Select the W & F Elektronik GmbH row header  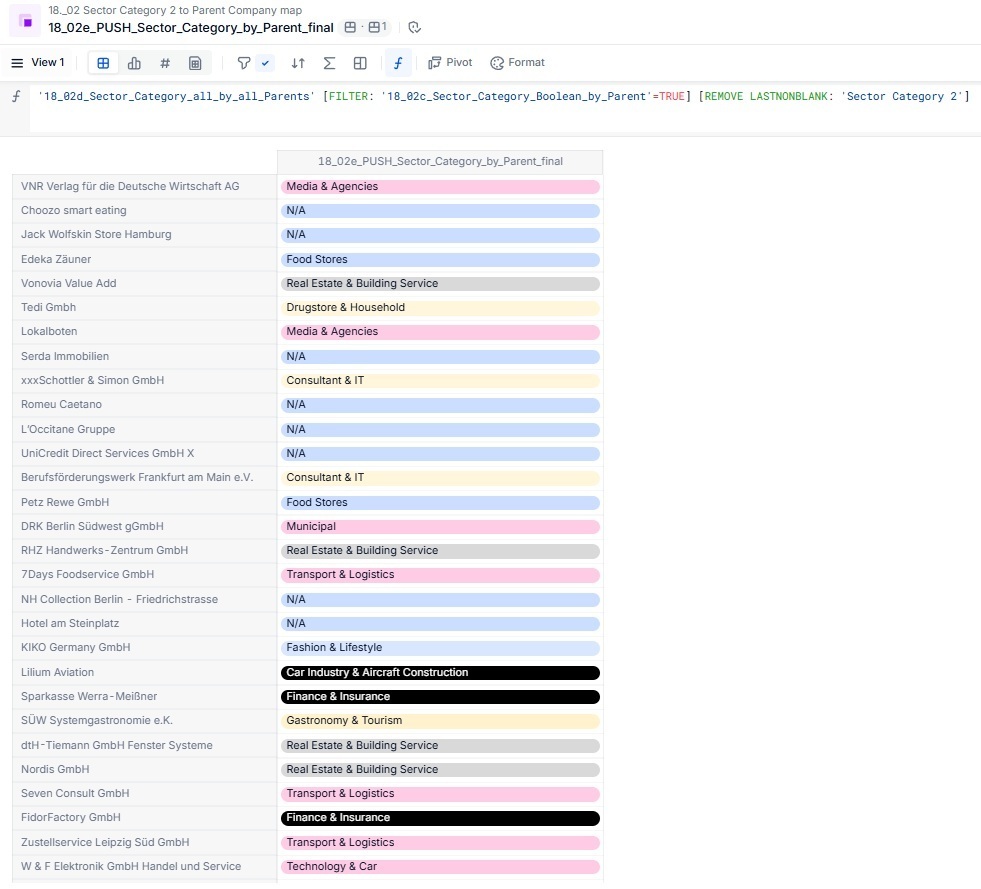pos(145,867)
